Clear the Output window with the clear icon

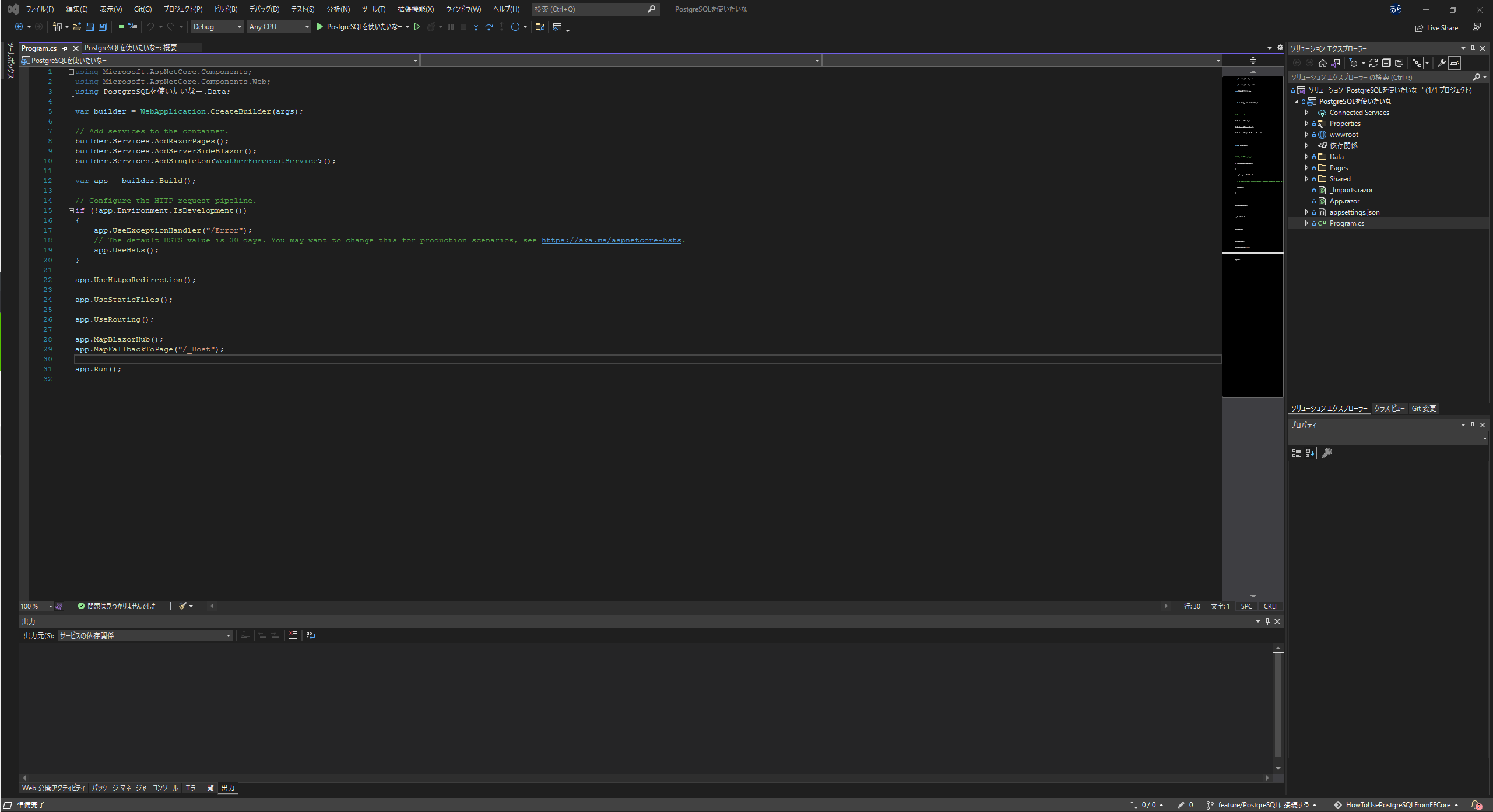coord(293,635)
